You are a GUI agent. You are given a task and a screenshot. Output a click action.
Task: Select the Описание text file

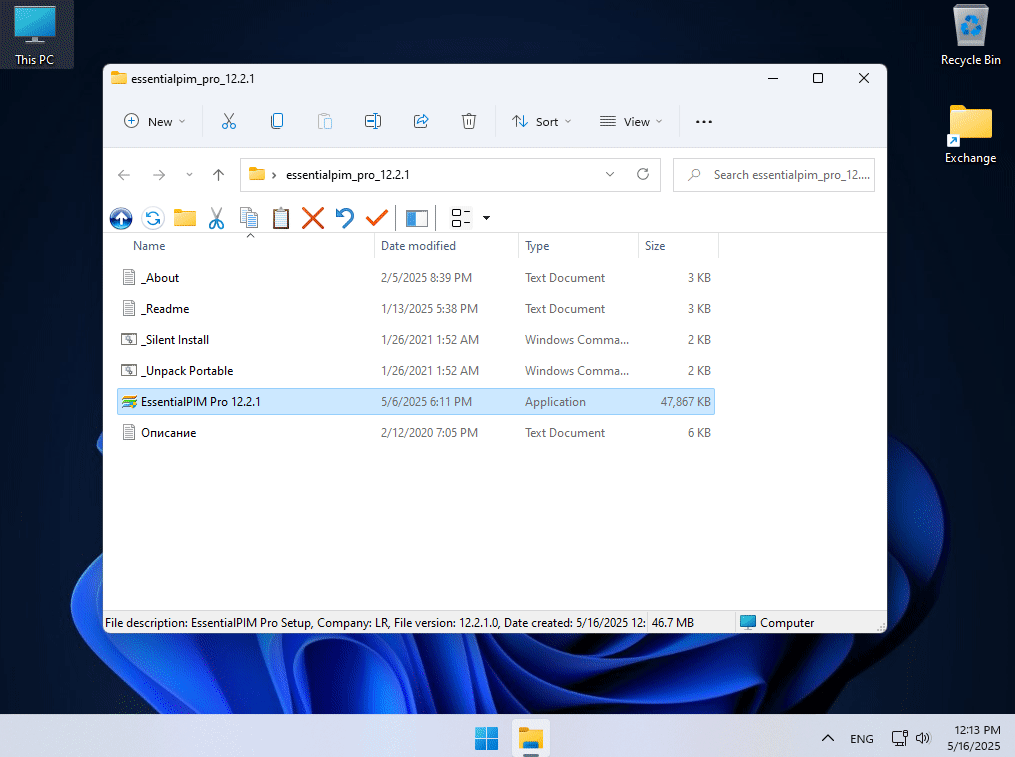pos(416,433)
